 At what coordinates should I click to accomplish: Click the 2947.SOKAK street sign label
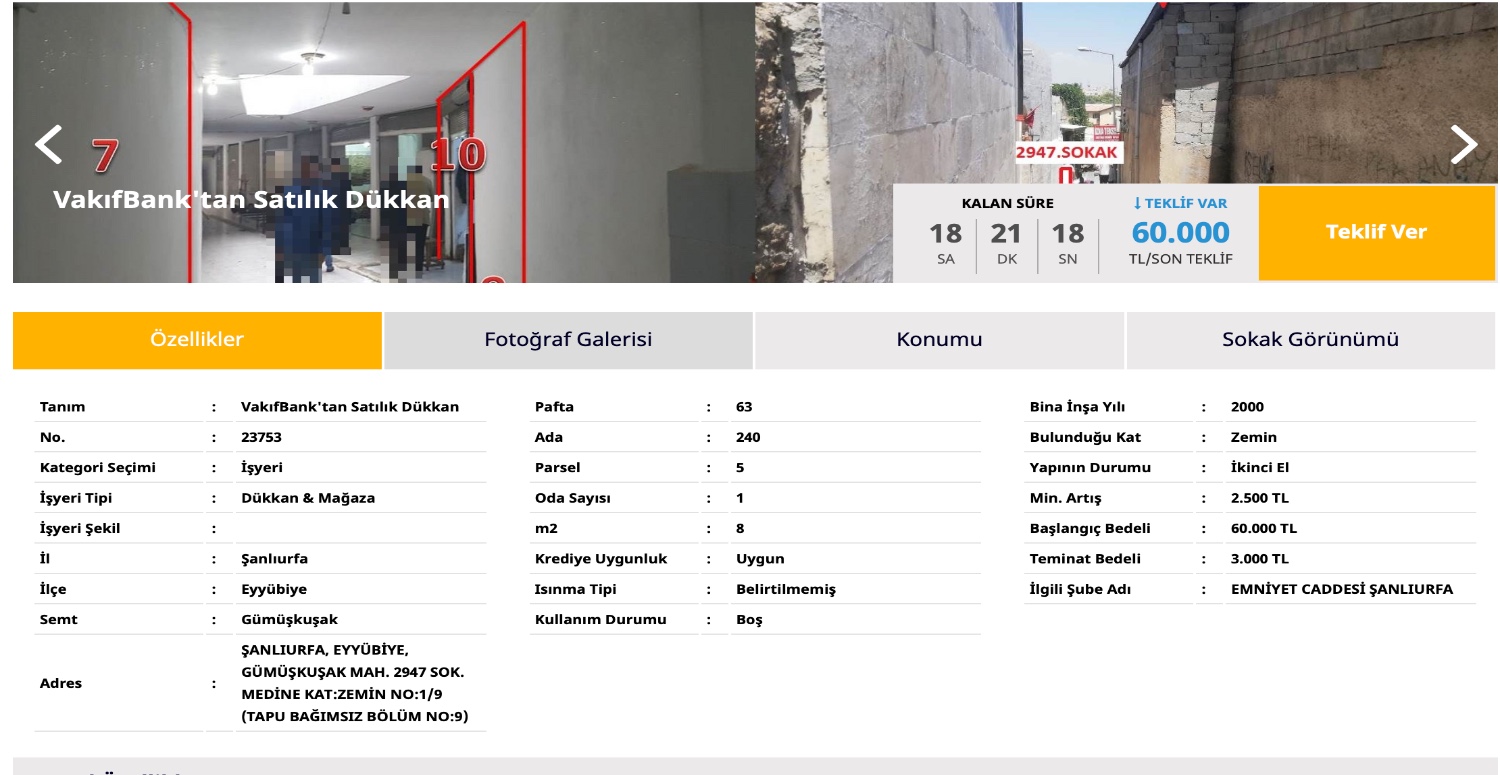click(x=1068, y=153)
